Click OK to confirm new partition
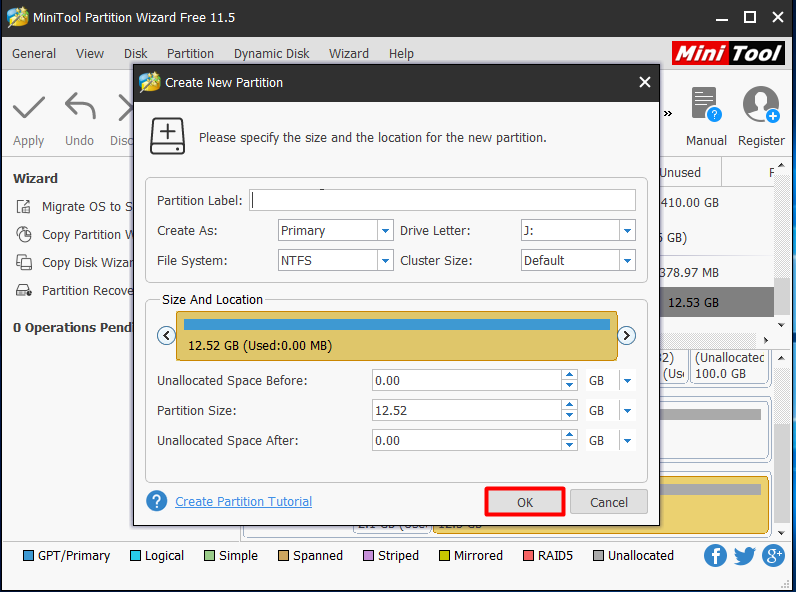796x592 pixels. (x=525, y=502)
